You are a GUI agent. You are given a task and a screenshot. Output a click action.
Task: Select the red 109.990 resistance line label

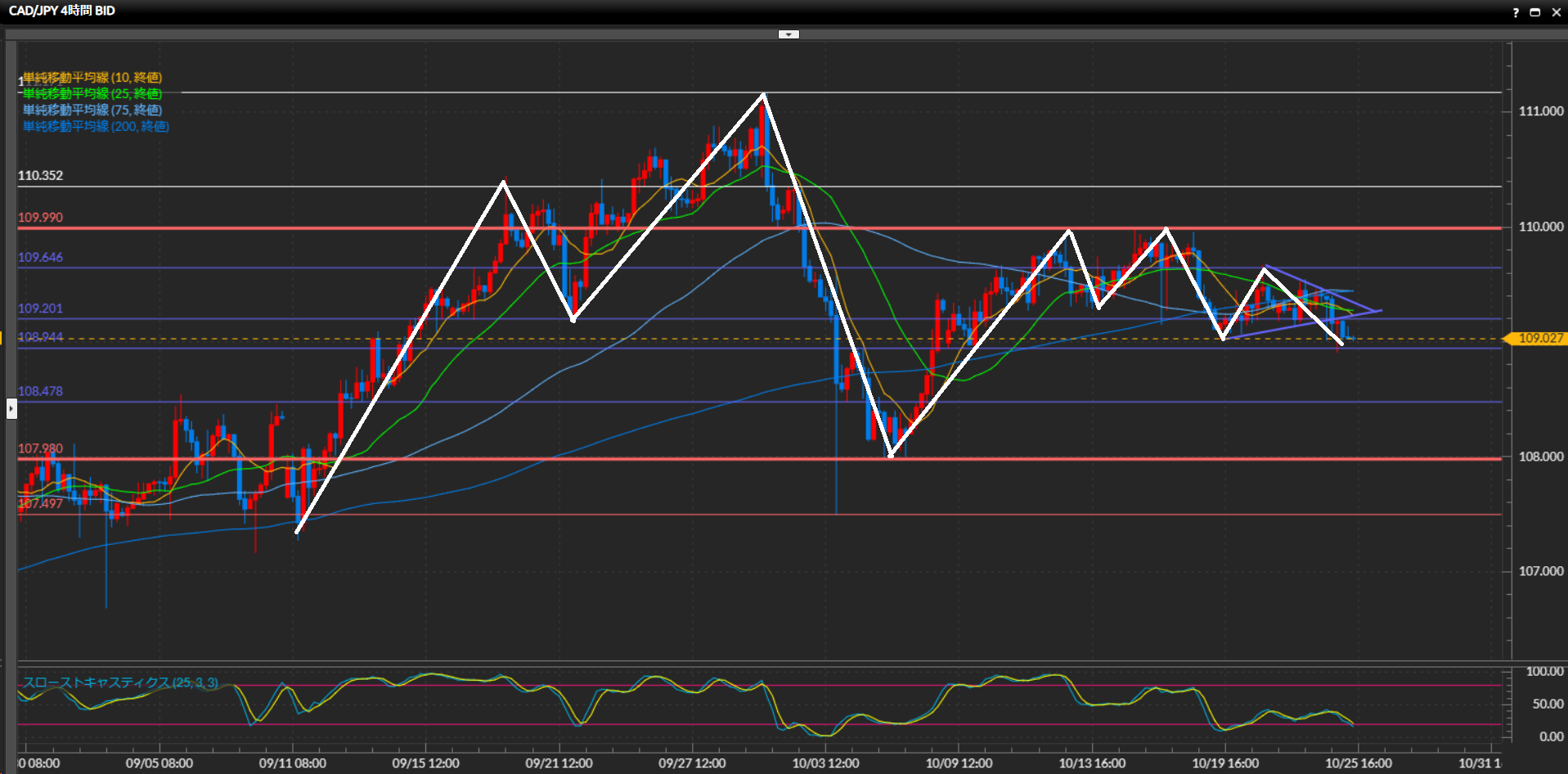coord(41,218)
